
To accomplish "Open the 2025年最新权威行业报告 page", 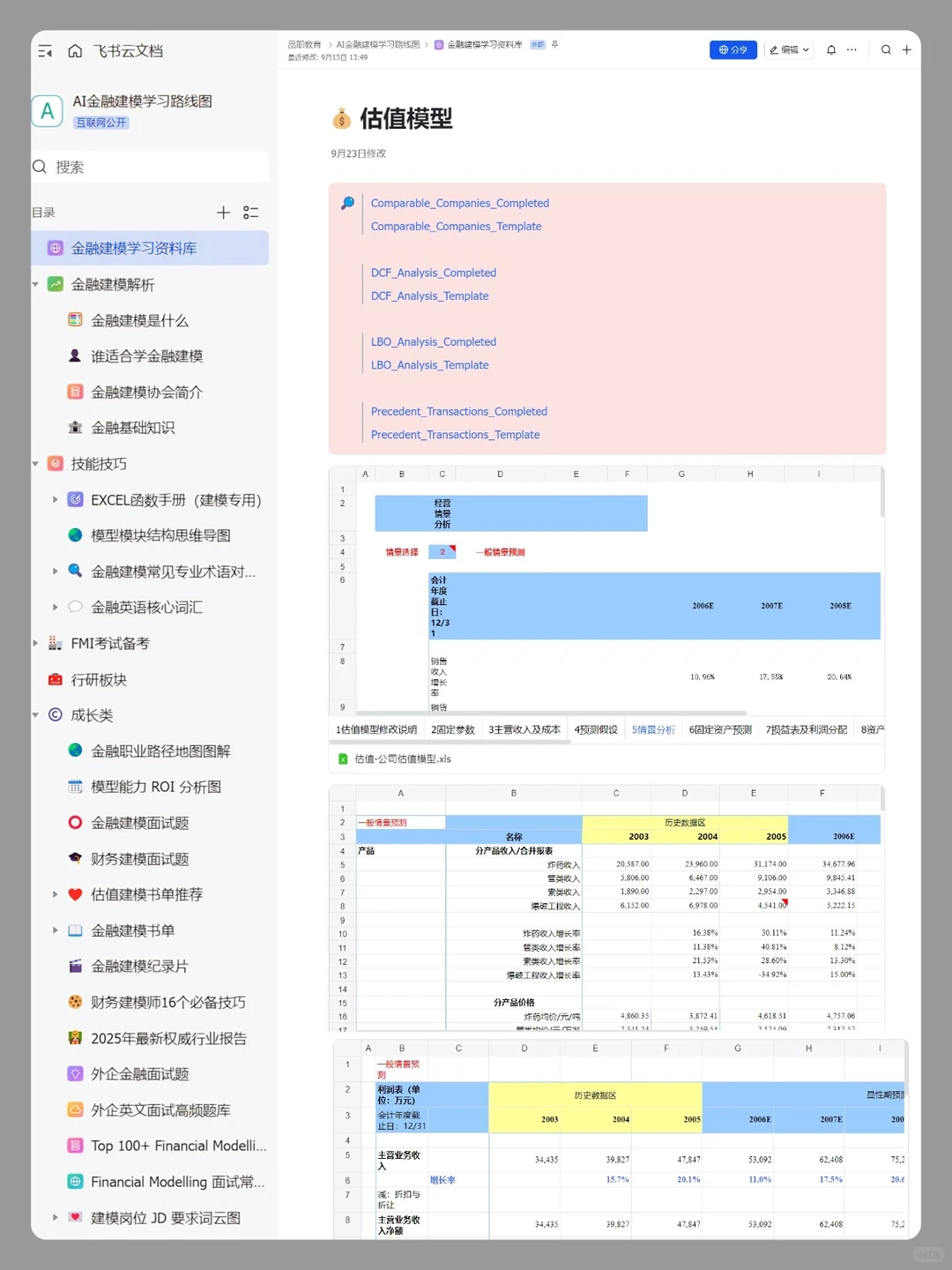I will 168,1038.
